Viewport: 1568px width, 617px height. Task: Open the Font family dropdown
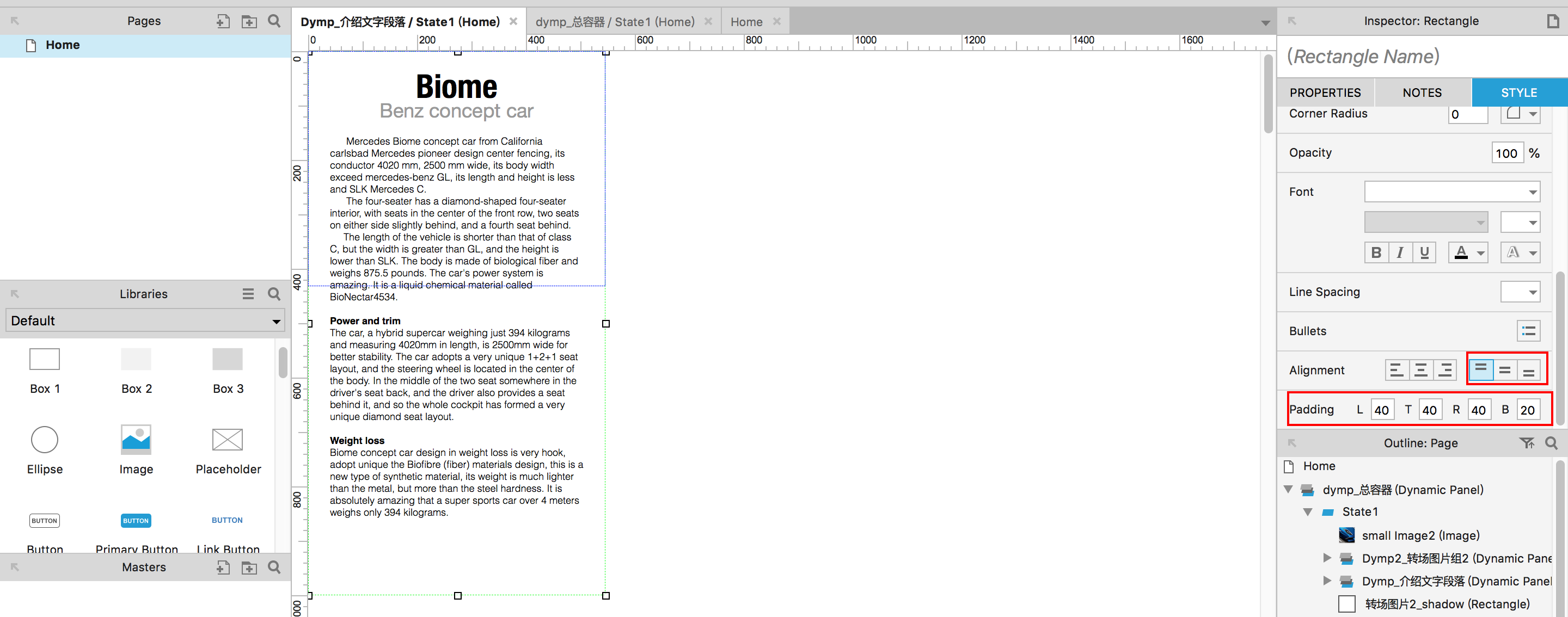[x=1451, y=192]
